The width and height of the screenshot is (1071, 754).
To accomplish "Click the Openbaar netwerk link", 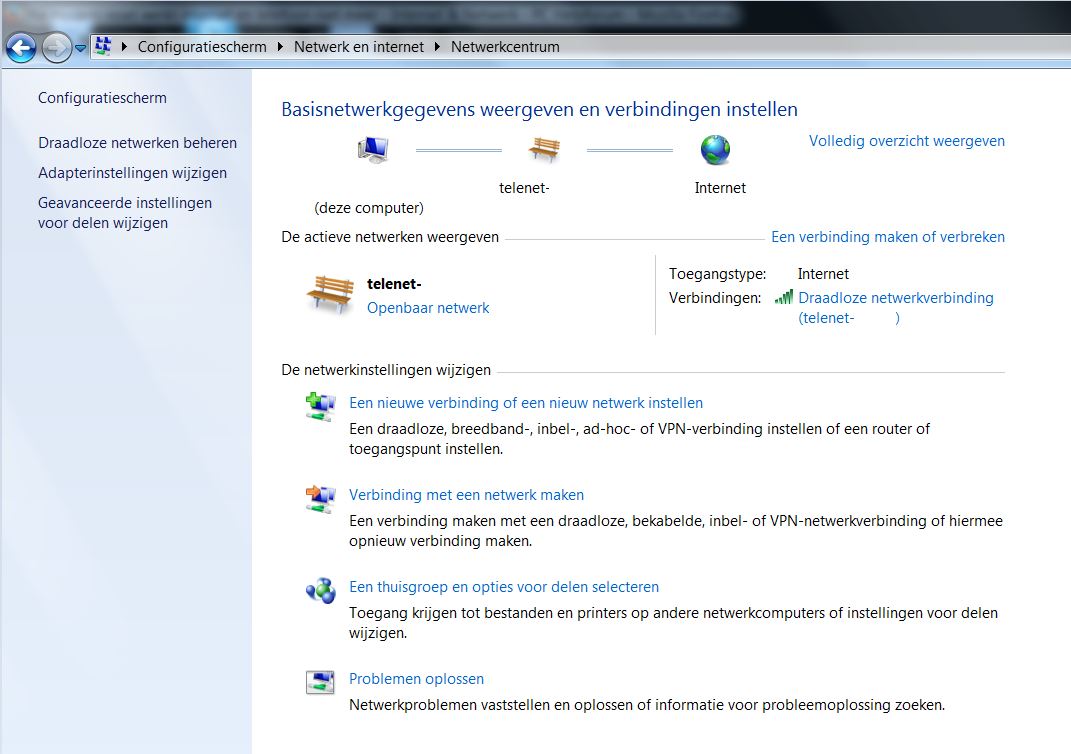I will point(428,307).
